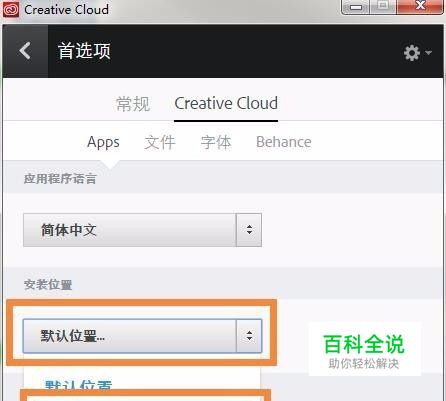Open the gear settings menu
Screen dimensions: 446x401
[x=417, y=53]
